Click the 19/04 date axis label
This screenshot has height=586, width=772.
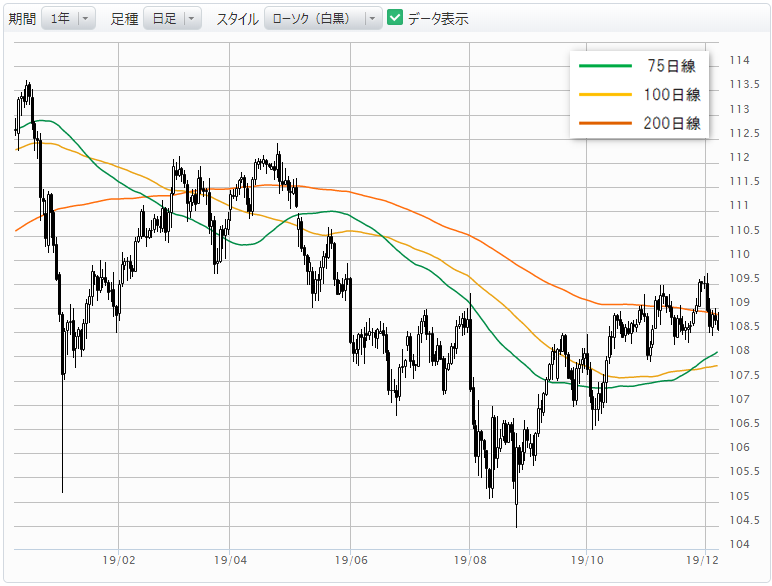[230, 560]
